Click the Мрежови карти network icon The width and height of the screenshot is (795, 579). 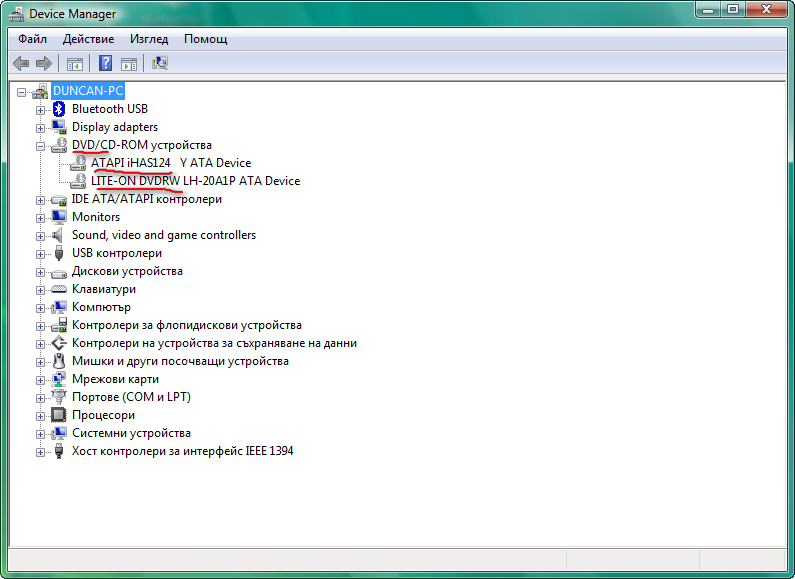(59, 379)
